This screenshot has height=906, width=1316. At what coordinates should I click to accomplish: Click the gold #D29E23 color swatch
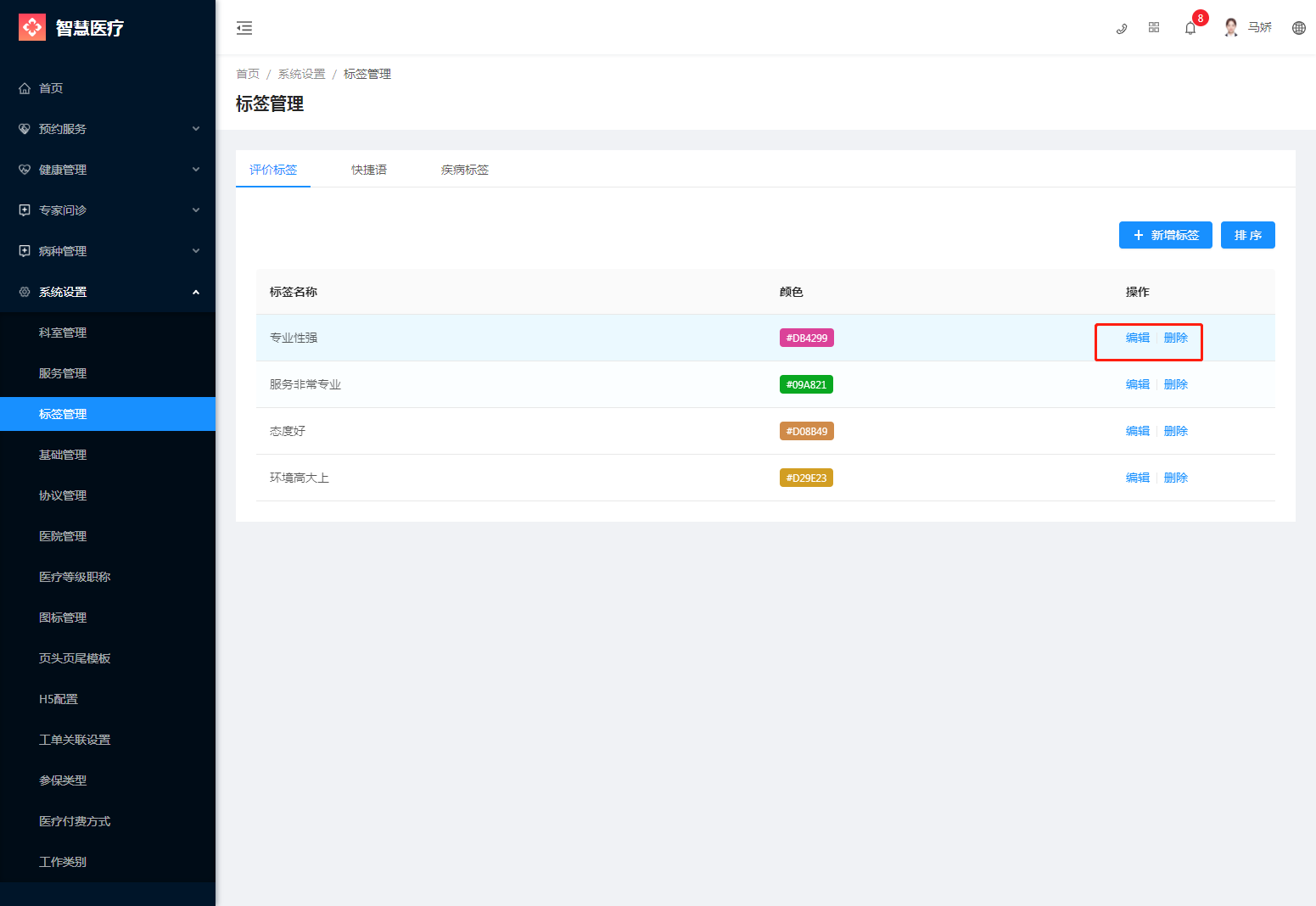point(806,478)
